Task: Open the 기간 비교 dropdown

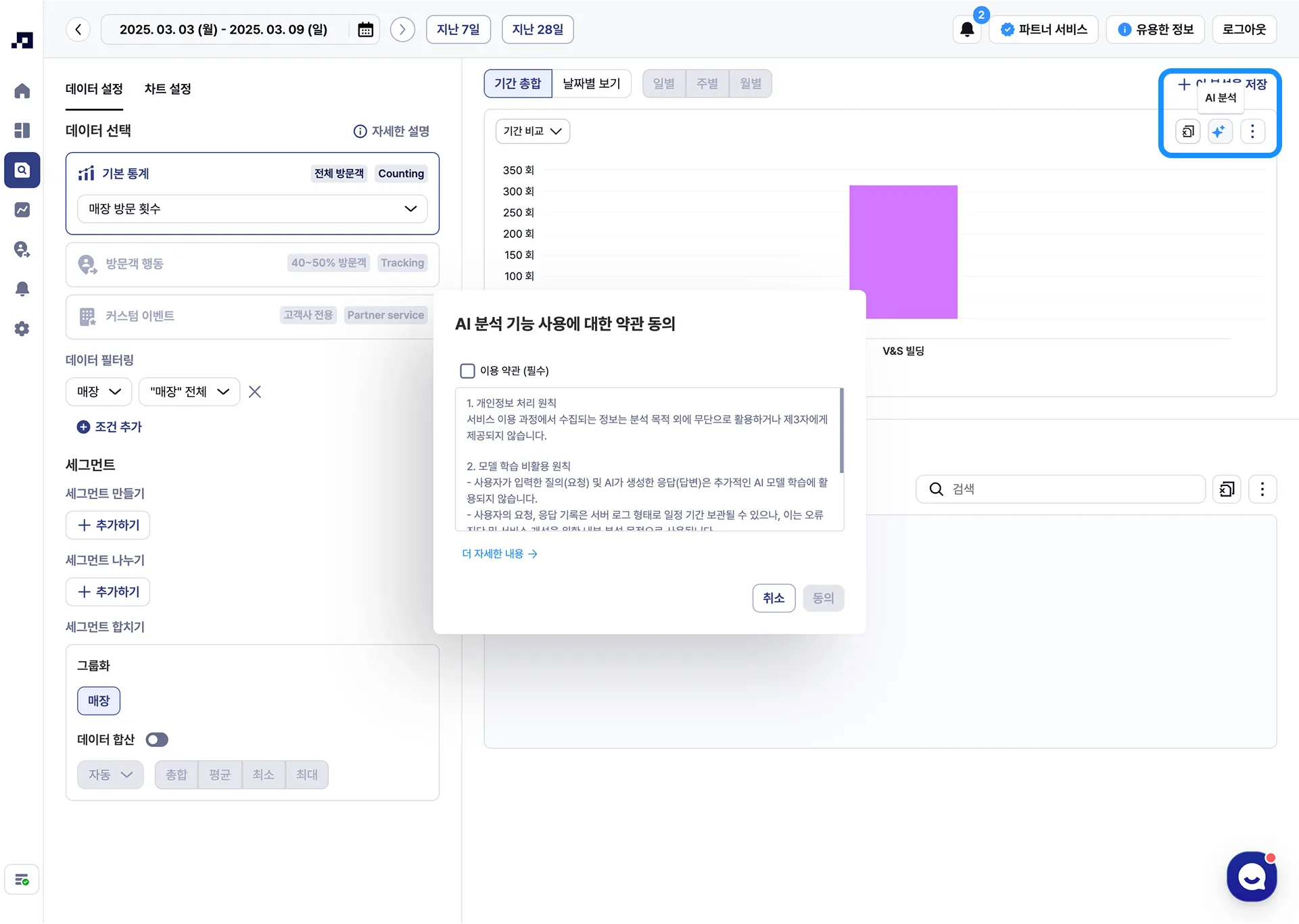Action: (x=532, y=131)
